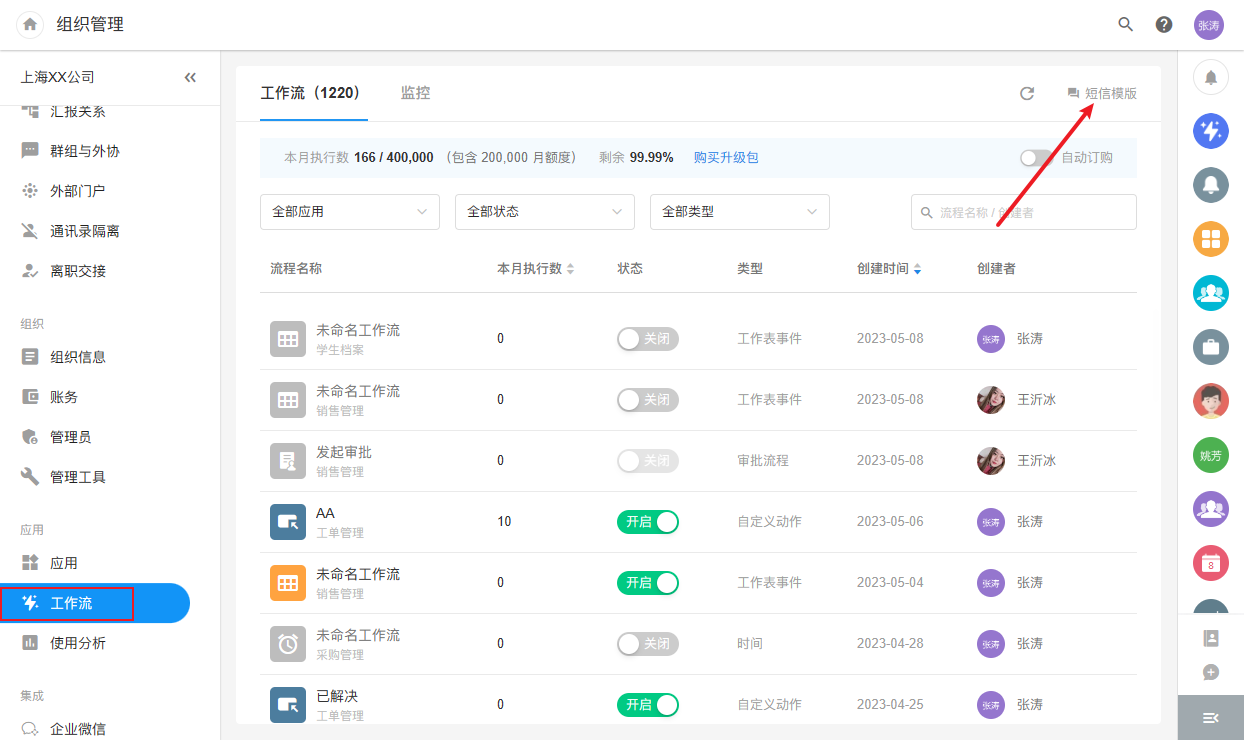The image size is (1244, 740).
Task: Open the orange grid apps icon in the right rail
Action: point(1210,238)
